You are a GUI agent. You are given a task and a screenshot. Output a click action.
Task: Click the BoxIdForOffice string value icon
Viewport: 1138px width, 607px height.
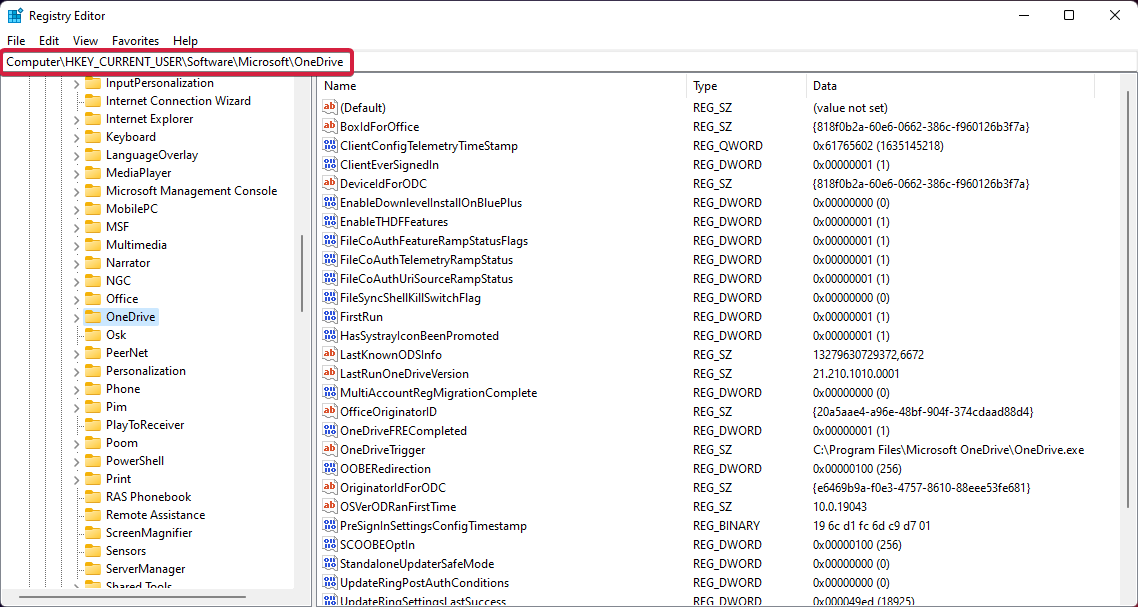[330, 127]
